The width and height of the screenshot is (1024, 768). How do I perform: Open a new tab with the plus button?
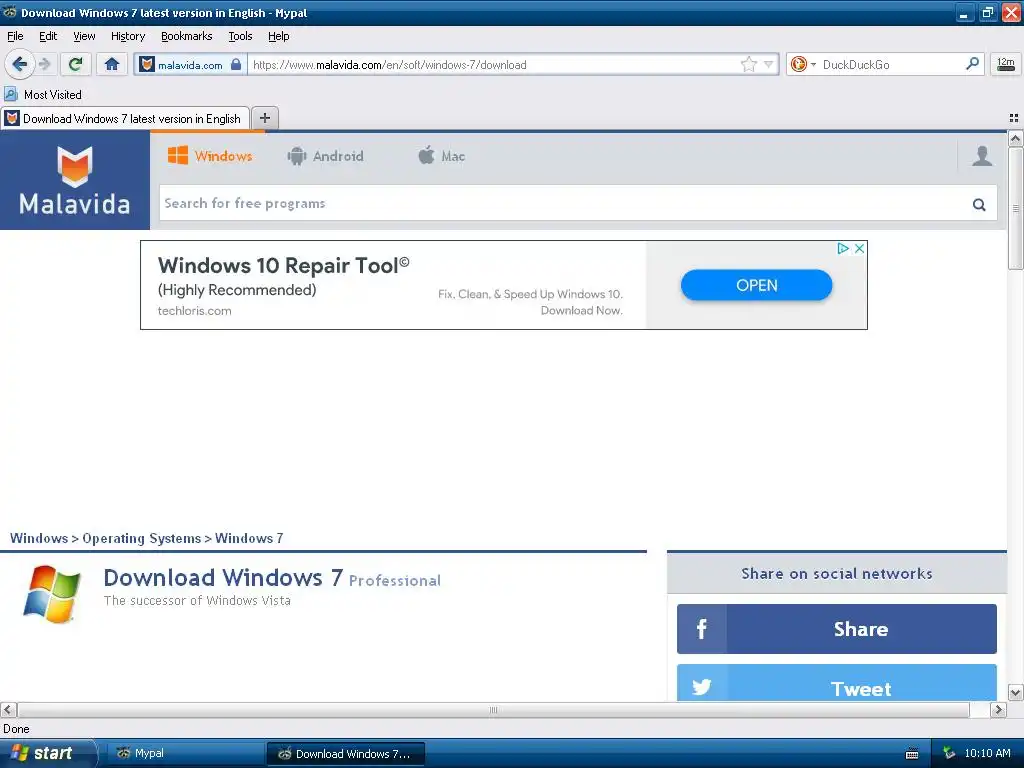(265, 118)
